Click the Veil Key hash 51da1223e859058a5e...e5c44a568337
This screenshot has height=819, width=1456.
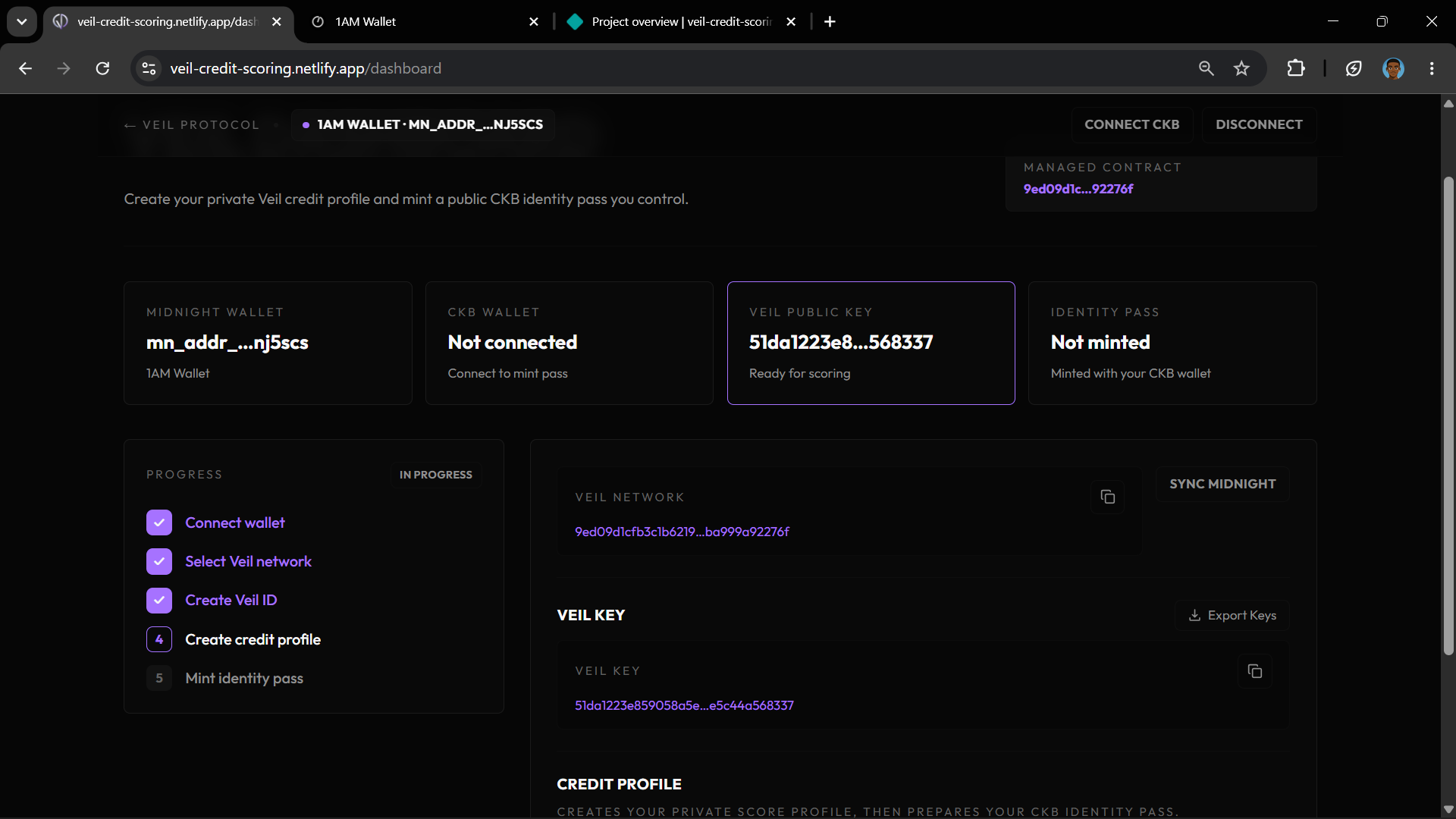[684, 705]
